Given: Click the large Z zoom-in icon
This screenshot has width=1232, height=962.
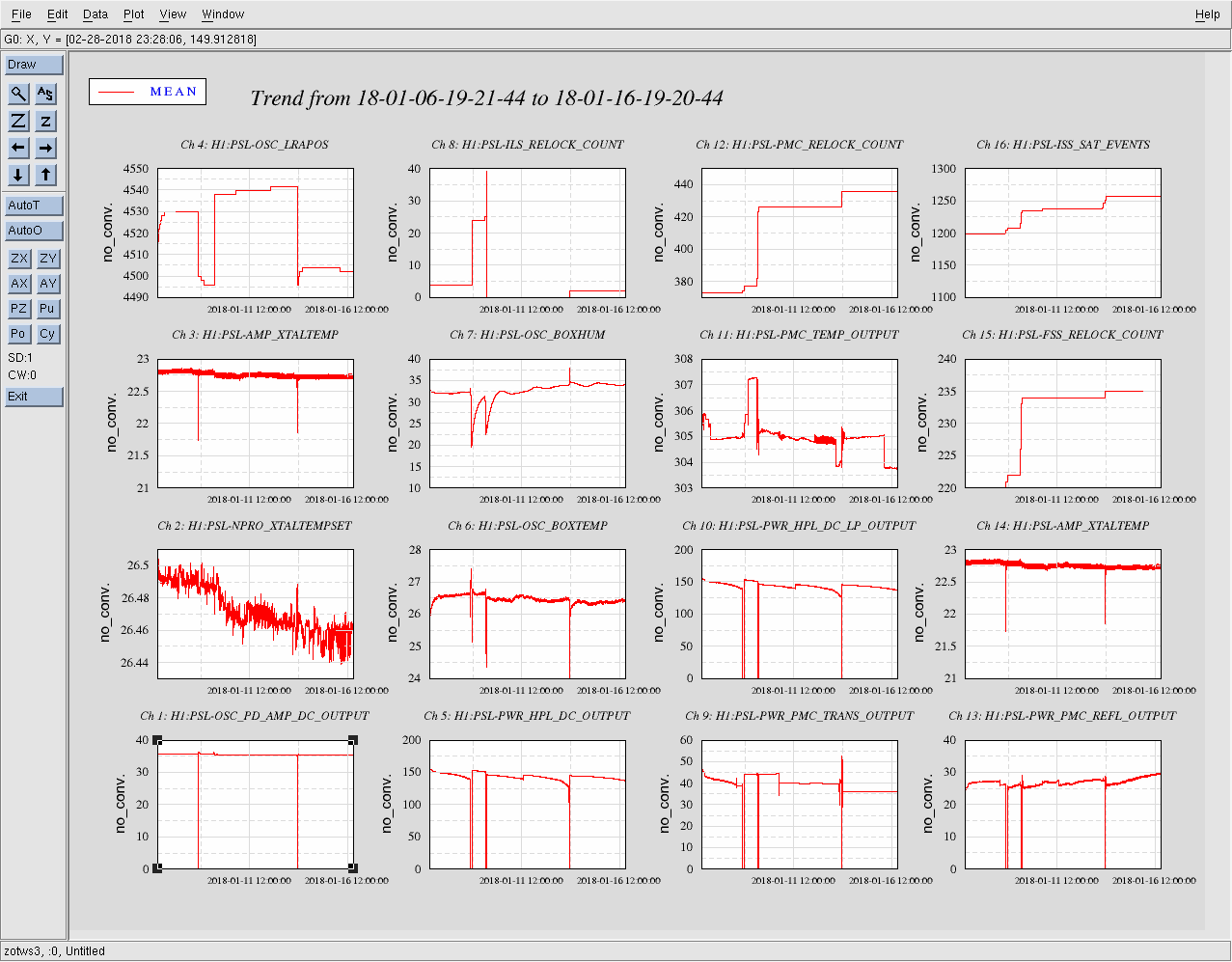Looking at the screenshot, I should [x=19, y=121].
